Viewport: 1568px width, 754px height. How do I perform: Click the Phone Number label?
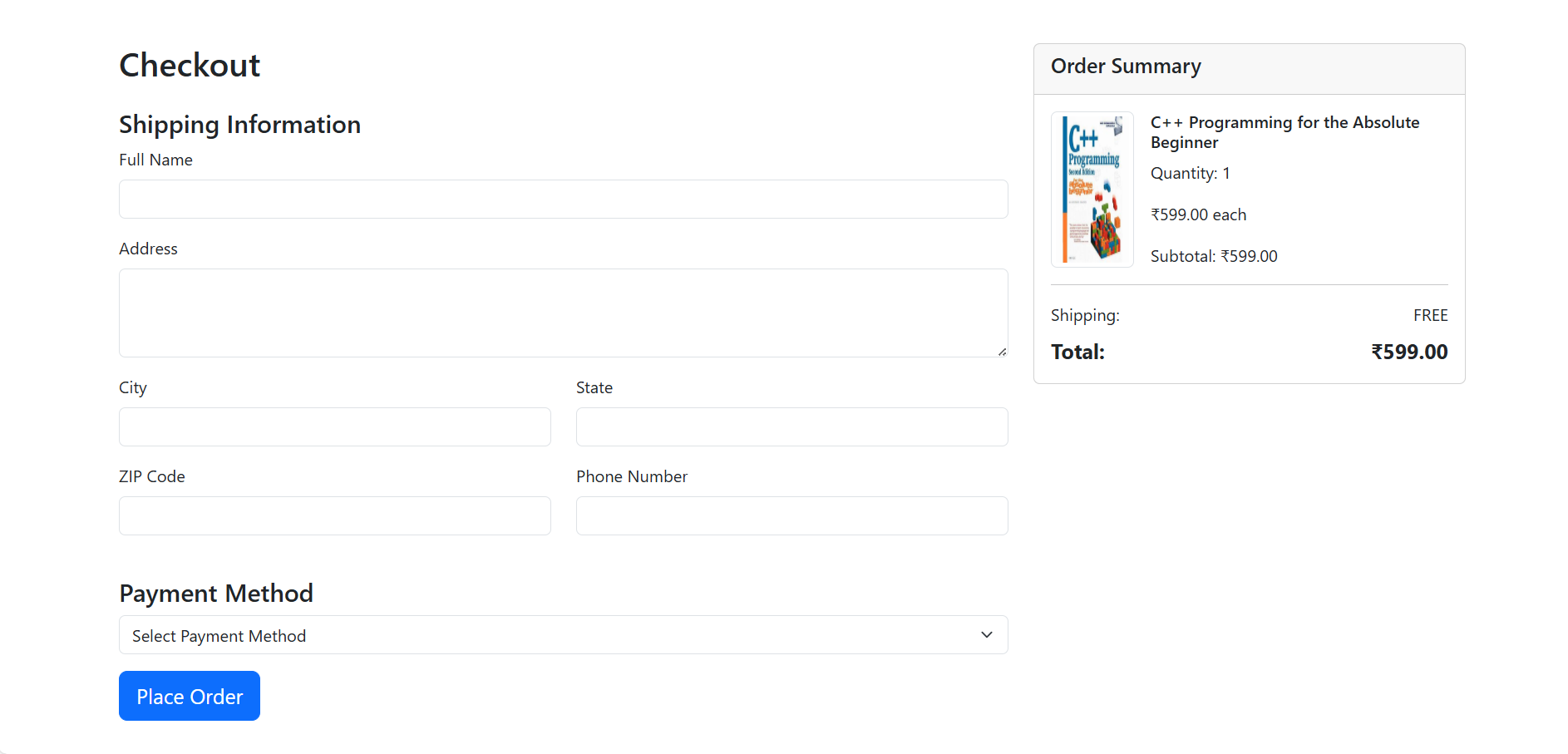click(632, 476)
